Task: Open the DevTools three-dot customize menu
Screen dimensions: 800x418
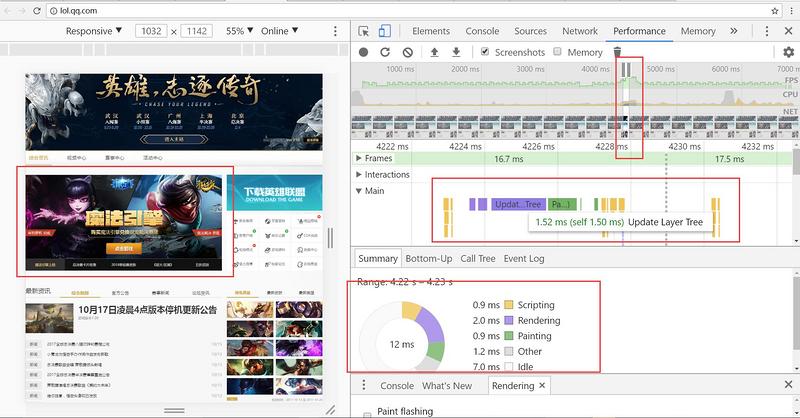Action: (x=766, y=31)
